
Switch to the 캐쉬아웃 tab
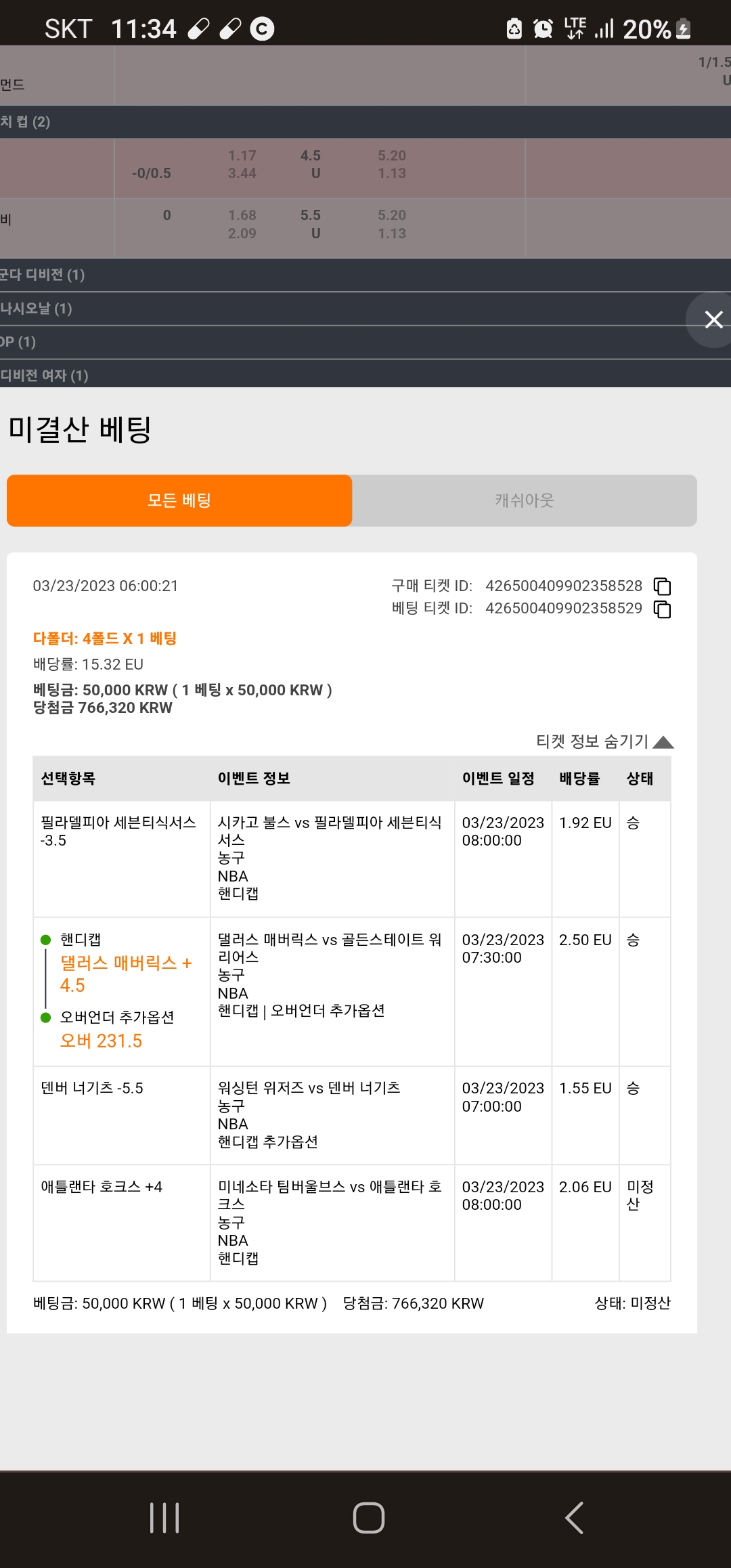click(x=525, y=500)
